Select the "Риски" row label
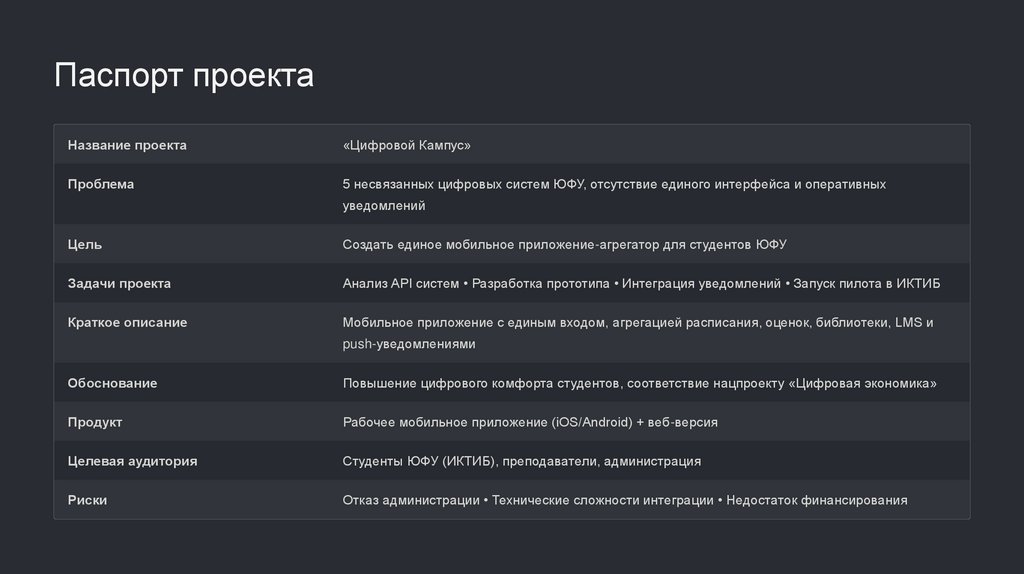 click(87, 500)
